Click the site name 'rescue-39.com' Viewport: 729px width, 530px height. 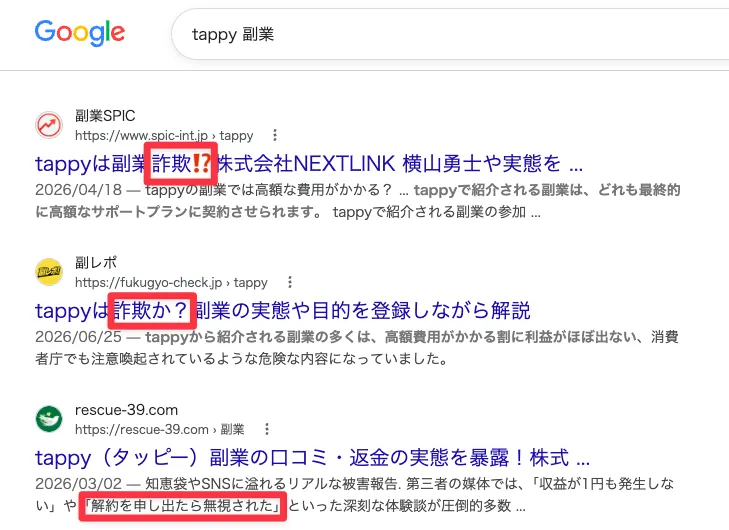click(126, 410)
